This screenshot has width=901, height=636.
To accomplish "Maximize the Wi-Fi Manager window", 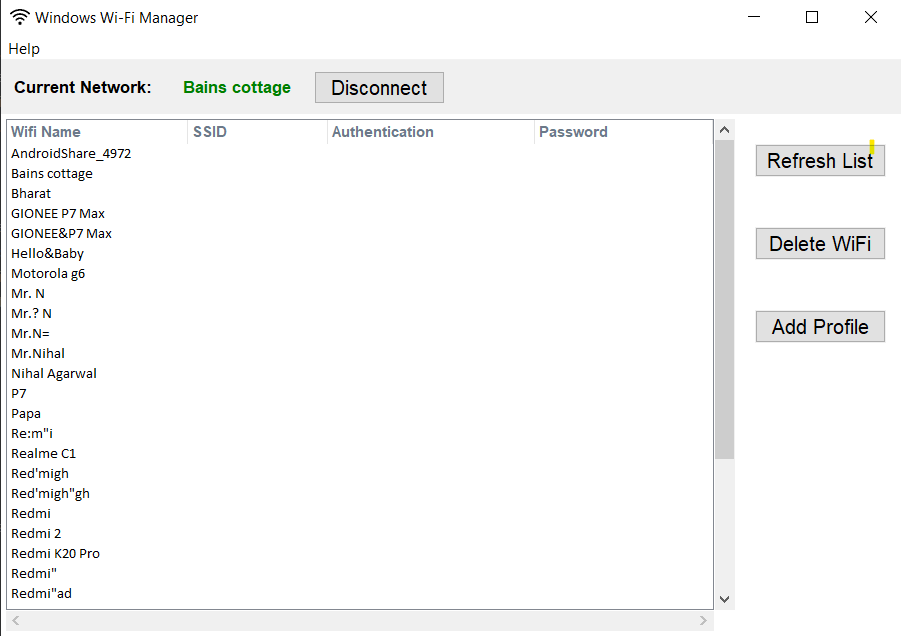I will pyautogui.click(x=812, y=17).
